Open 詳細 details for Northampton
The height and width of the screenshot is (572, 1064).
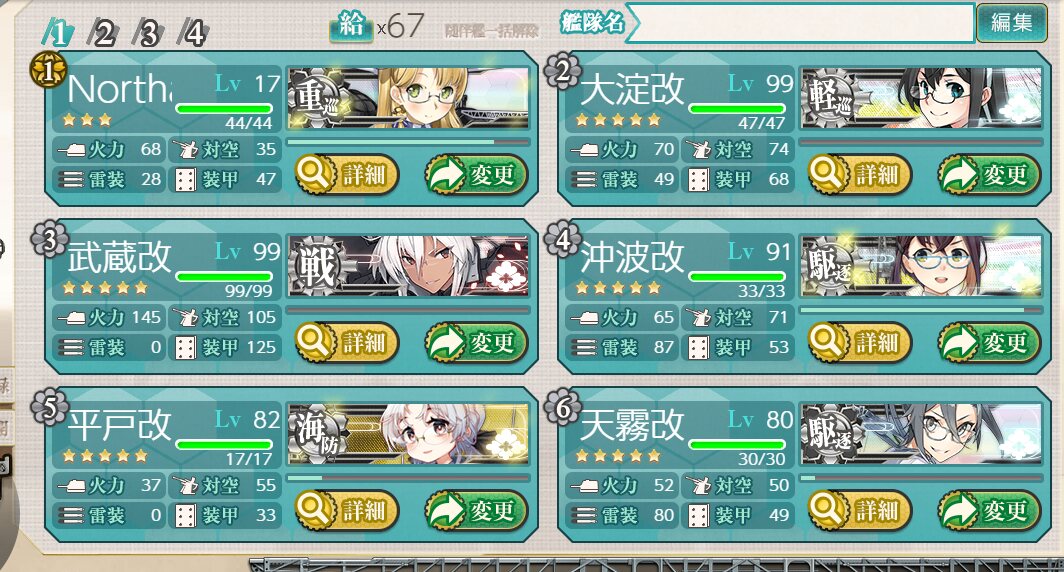(x=347, y=175)
